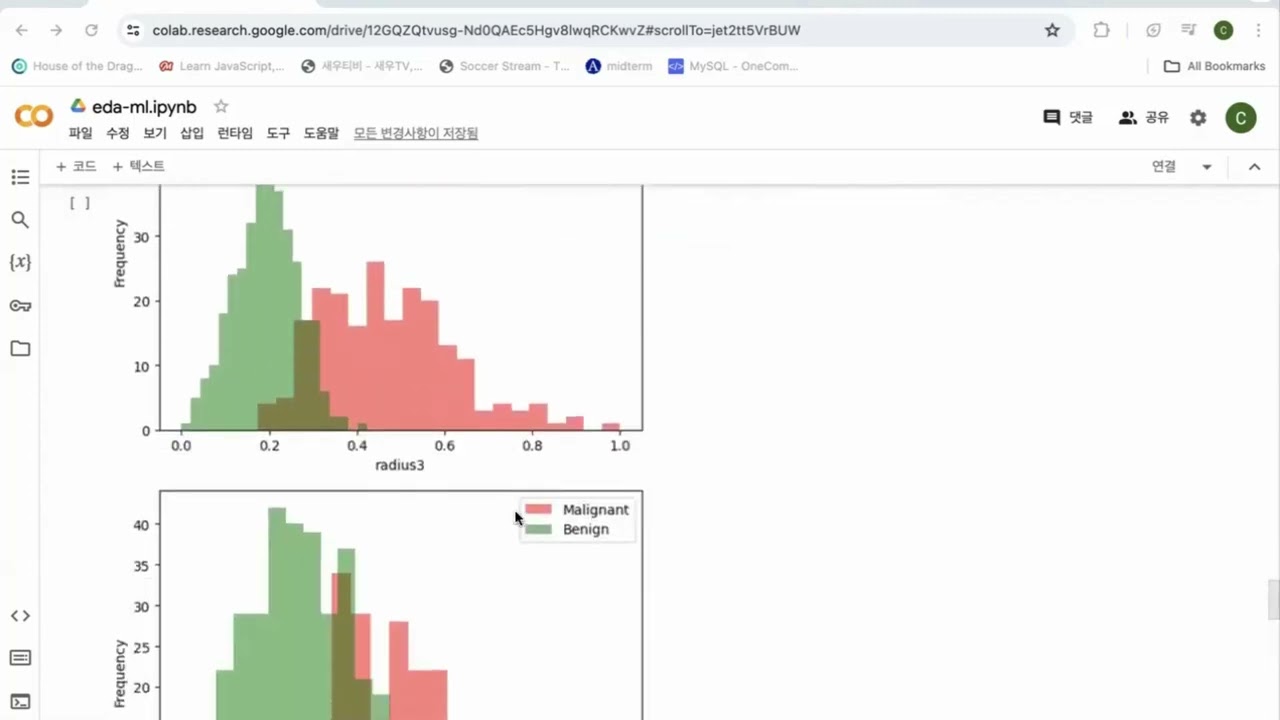The image size is (1280, 720).
Task: Open the search and replace panel
Action: click(20, 220)
